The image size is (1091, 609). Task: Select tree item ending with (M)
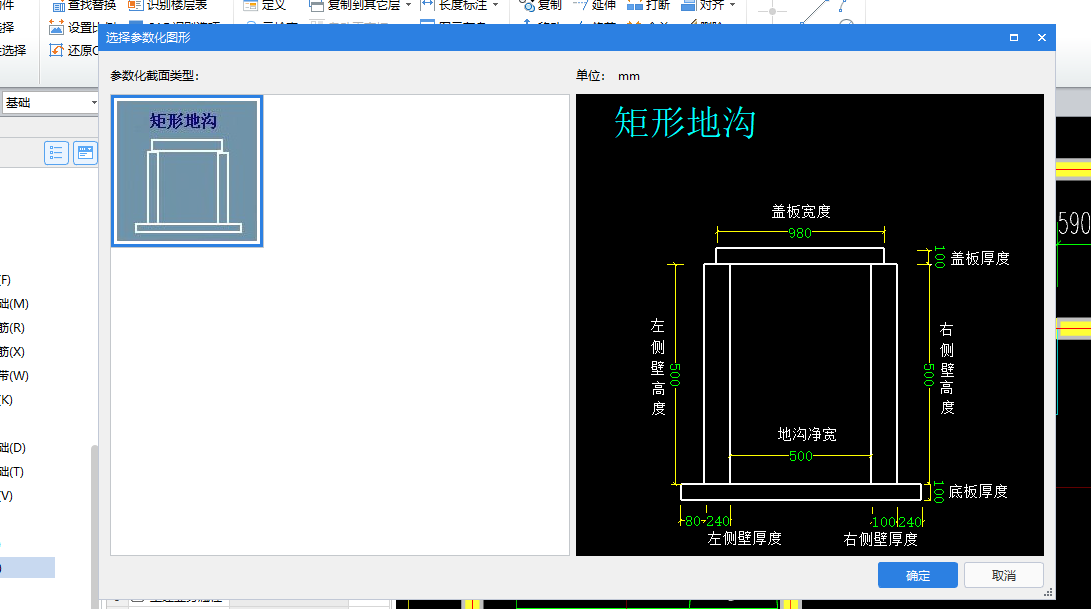[x=14, y=304]
